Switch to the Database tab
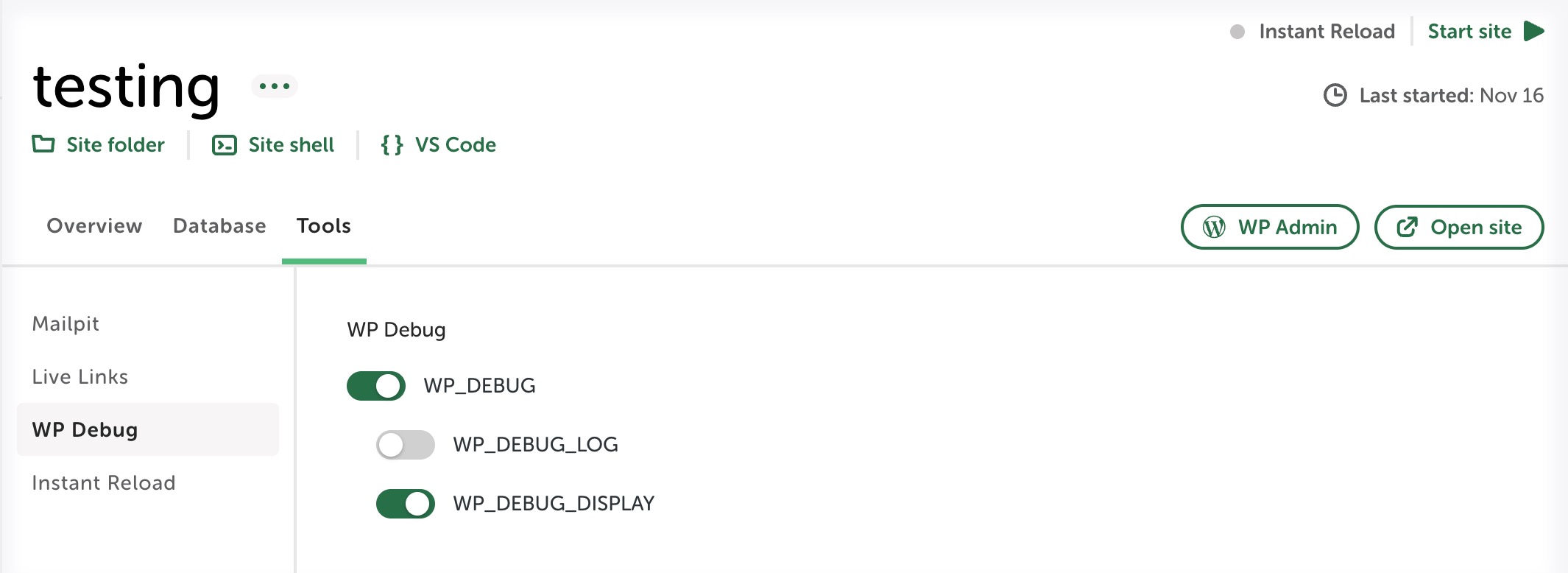This screenshot has height=573, width=1568. pos(219,226)
